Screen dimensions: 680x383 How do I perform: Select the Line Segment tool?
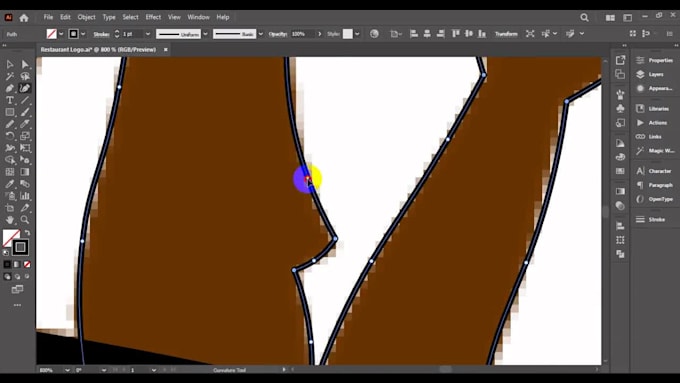pyautogui.click(x=25, y=100)
